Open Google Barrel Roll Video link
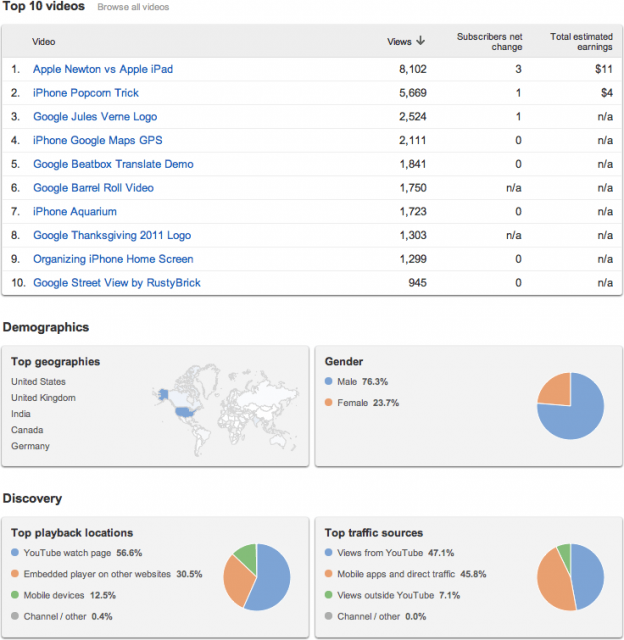Screen dimensions: 624x640 93,188
